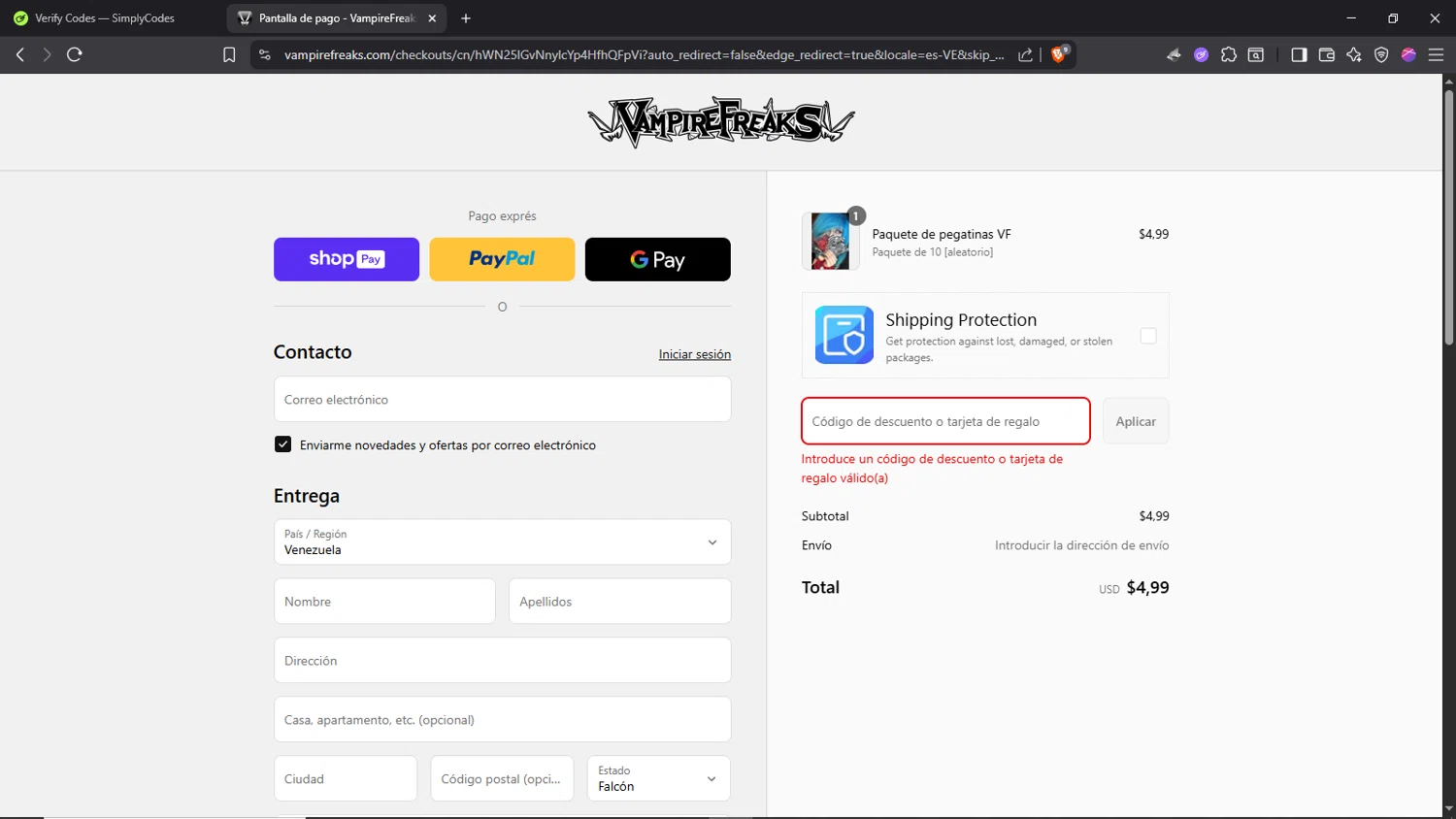This screenshot has width=1456, height=819.
Task: Click the Casa, apartamento, etc. field
Action: click(x=502, y=719)
